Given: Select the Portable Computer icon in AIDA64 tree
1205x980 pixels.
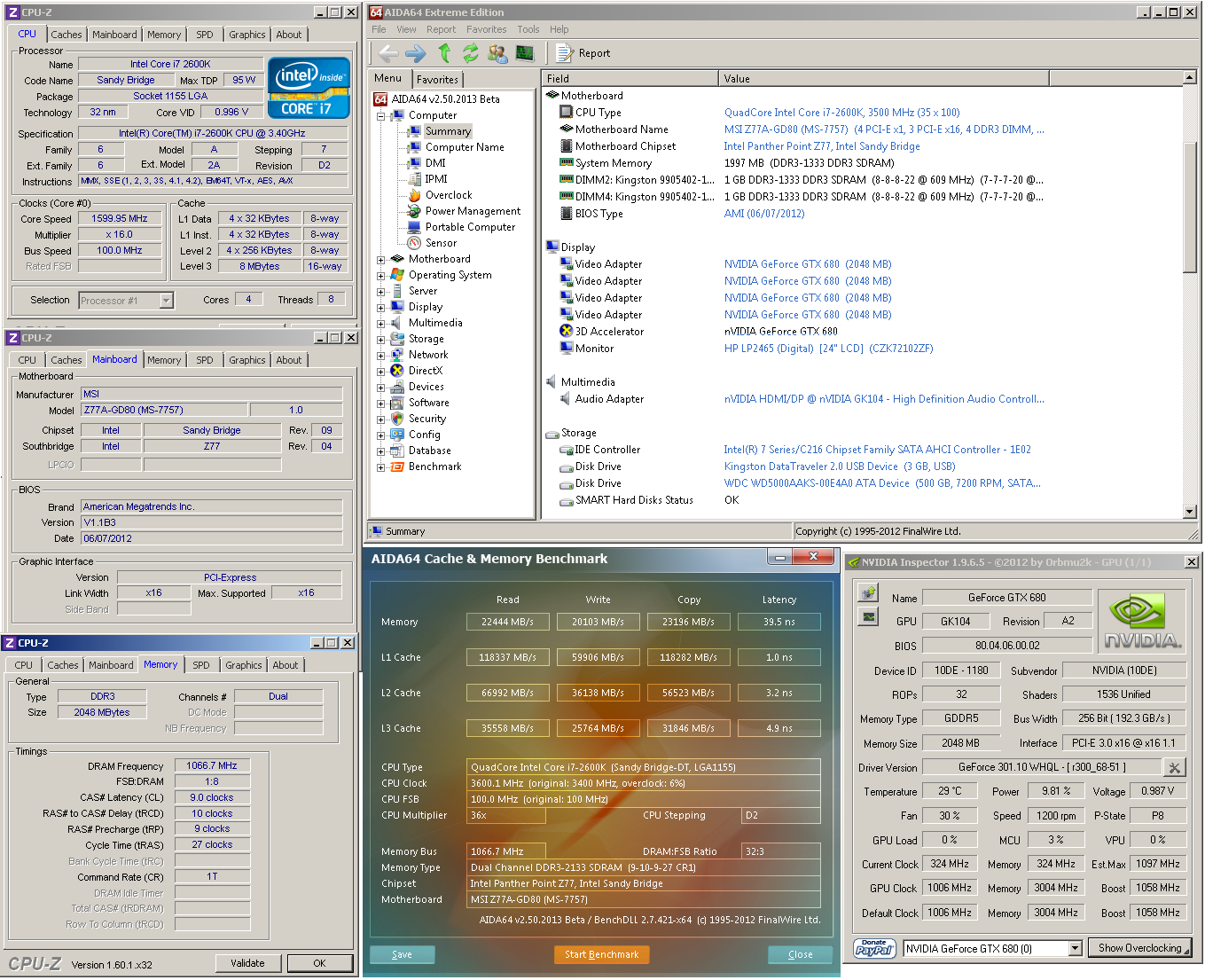Looking at the screenshot, I should click(414, 227).
